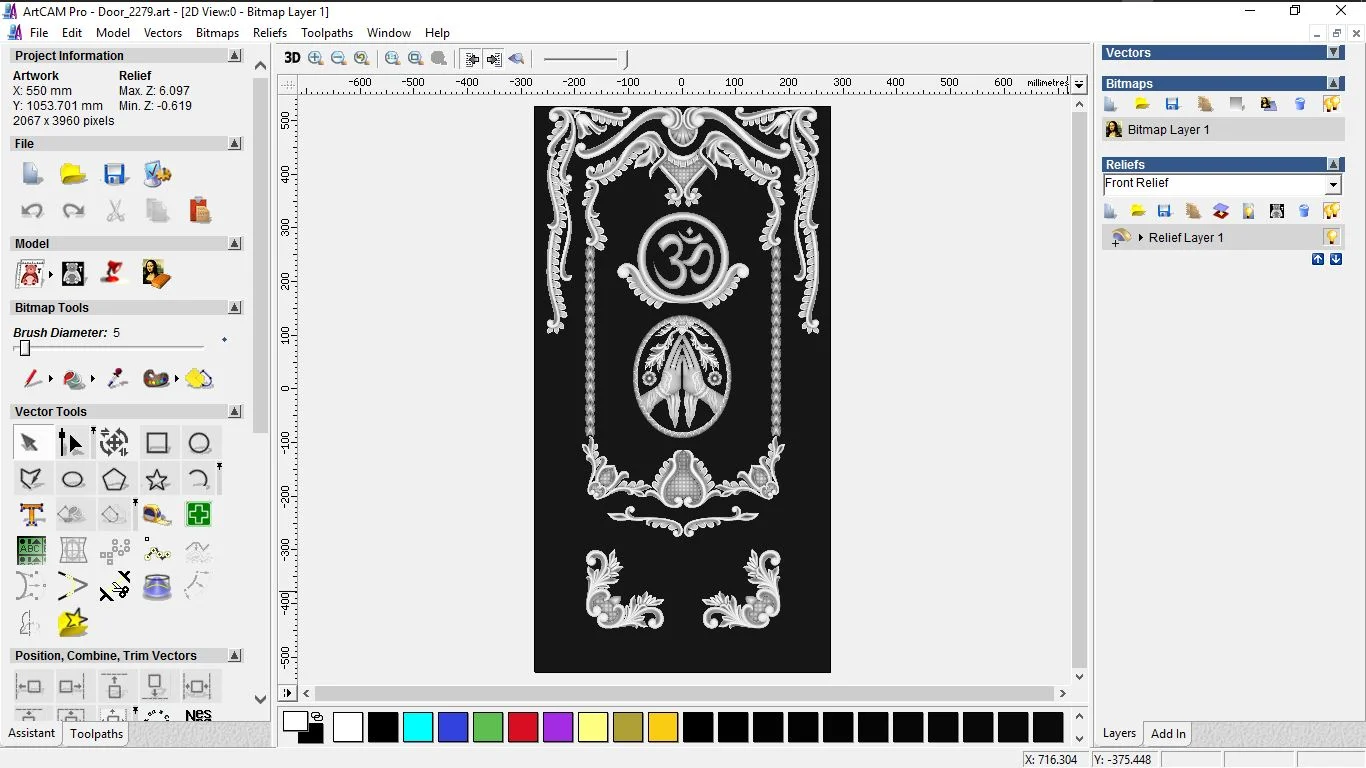Toggle visibility bulb for Relief Layer 1
Viewport: 1366px width, 768px height.
[1331, 238]
